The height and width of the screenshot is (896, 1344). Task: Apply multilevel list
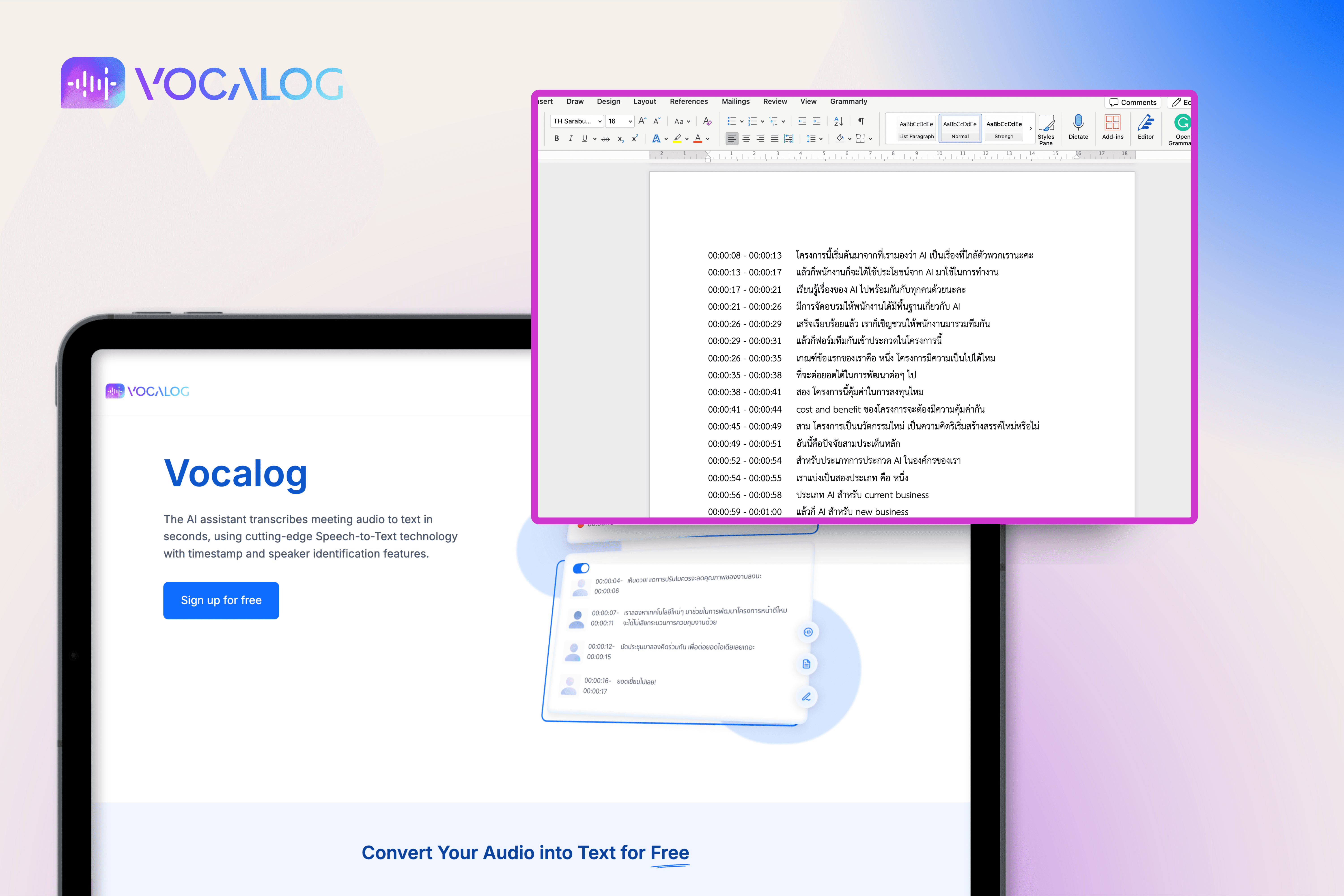click(773, 121)
